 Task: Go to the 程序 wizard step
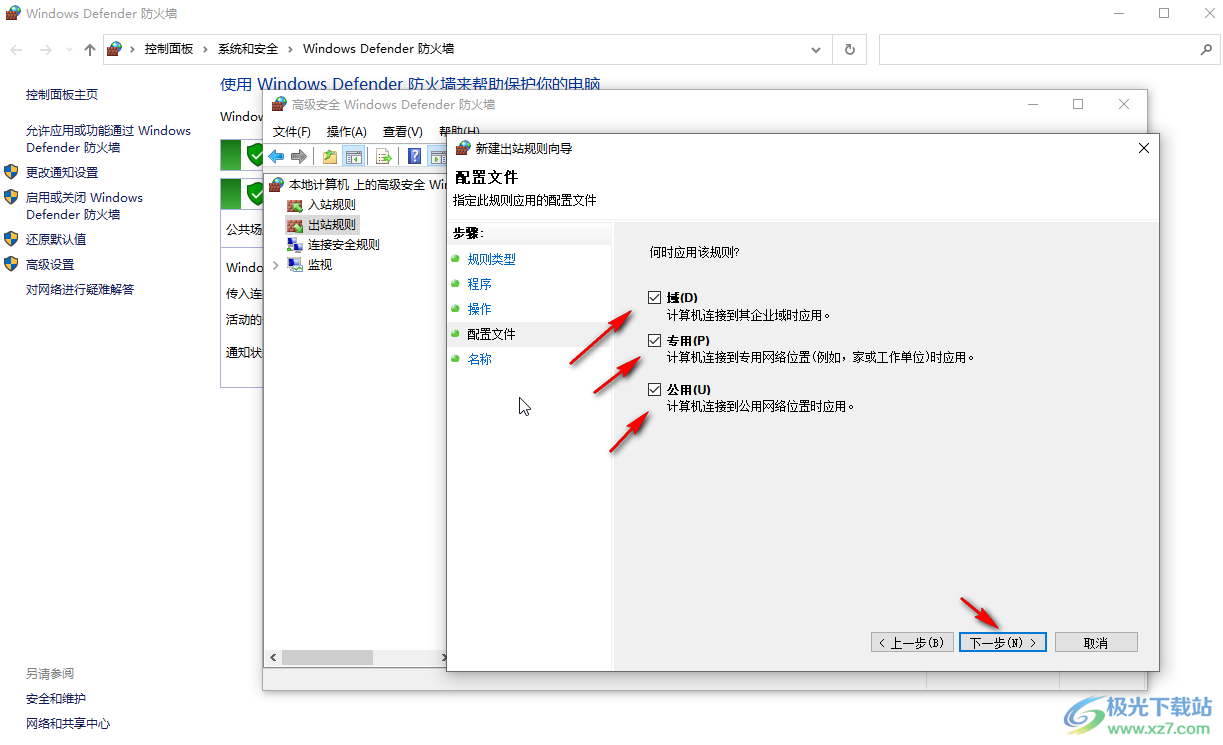[480, 284]
